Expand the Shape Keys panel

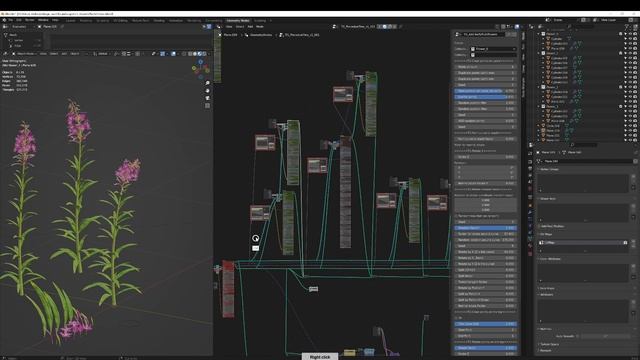coord(547,199)
